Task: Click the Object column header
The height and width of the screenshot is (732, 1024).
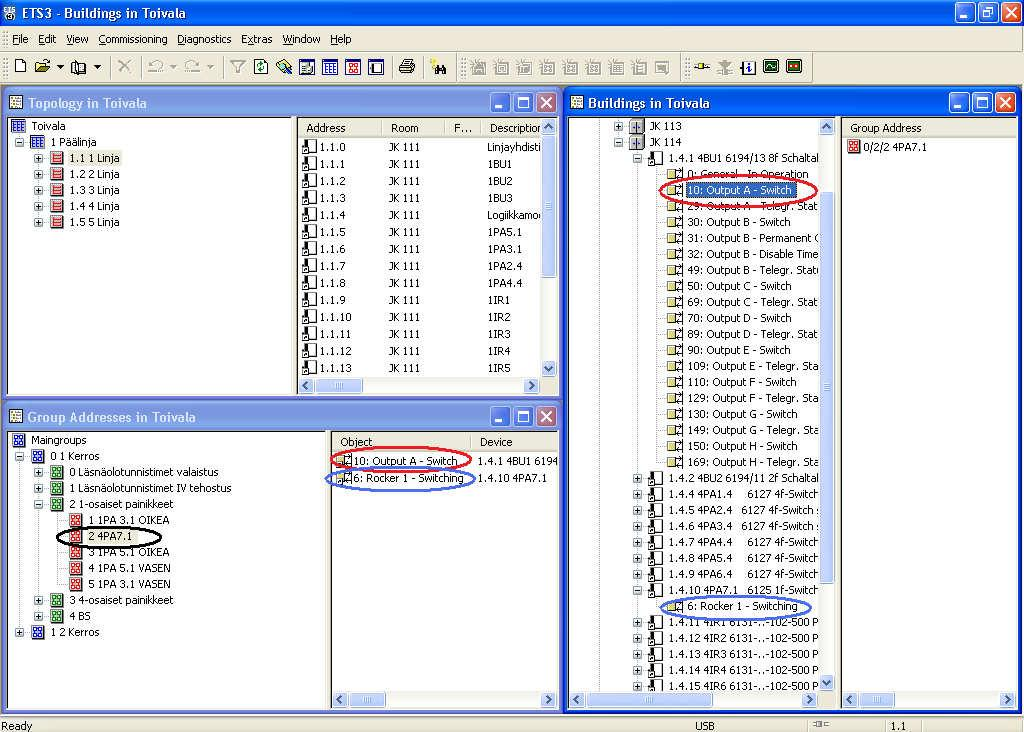Action: (x=402, y=442)
